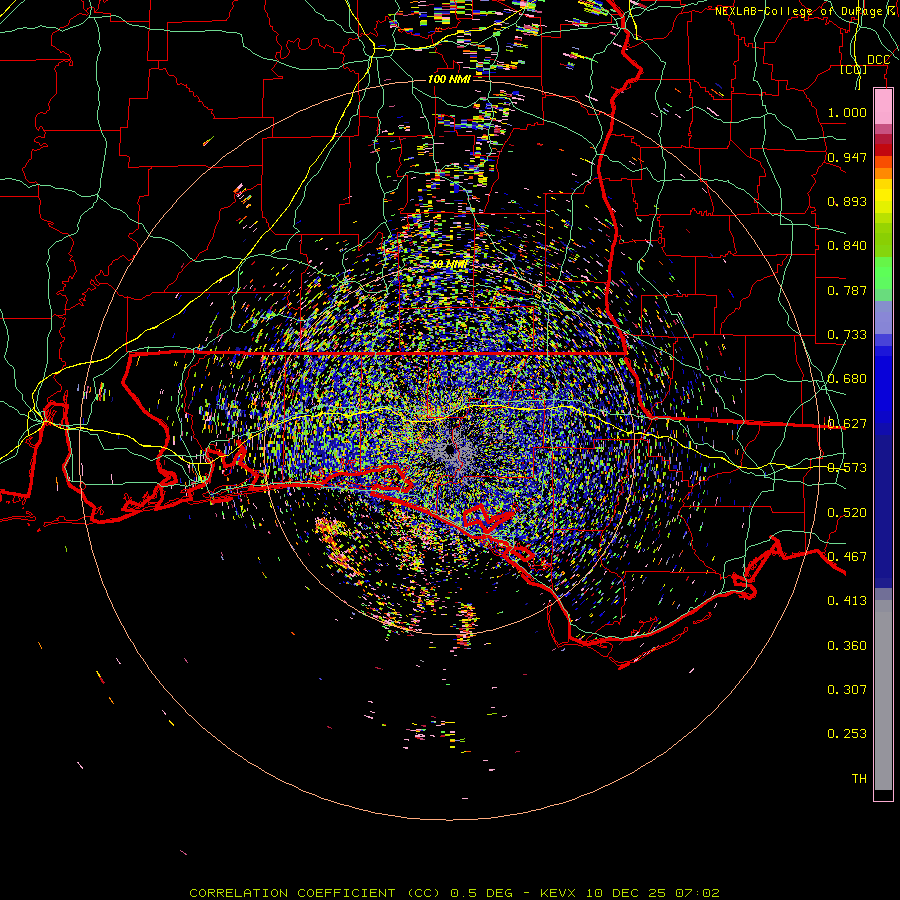The height and width of the screenshot is (900, 900).
Task: Click the 0.680 scale value
Action: click(x=847, y=379)
